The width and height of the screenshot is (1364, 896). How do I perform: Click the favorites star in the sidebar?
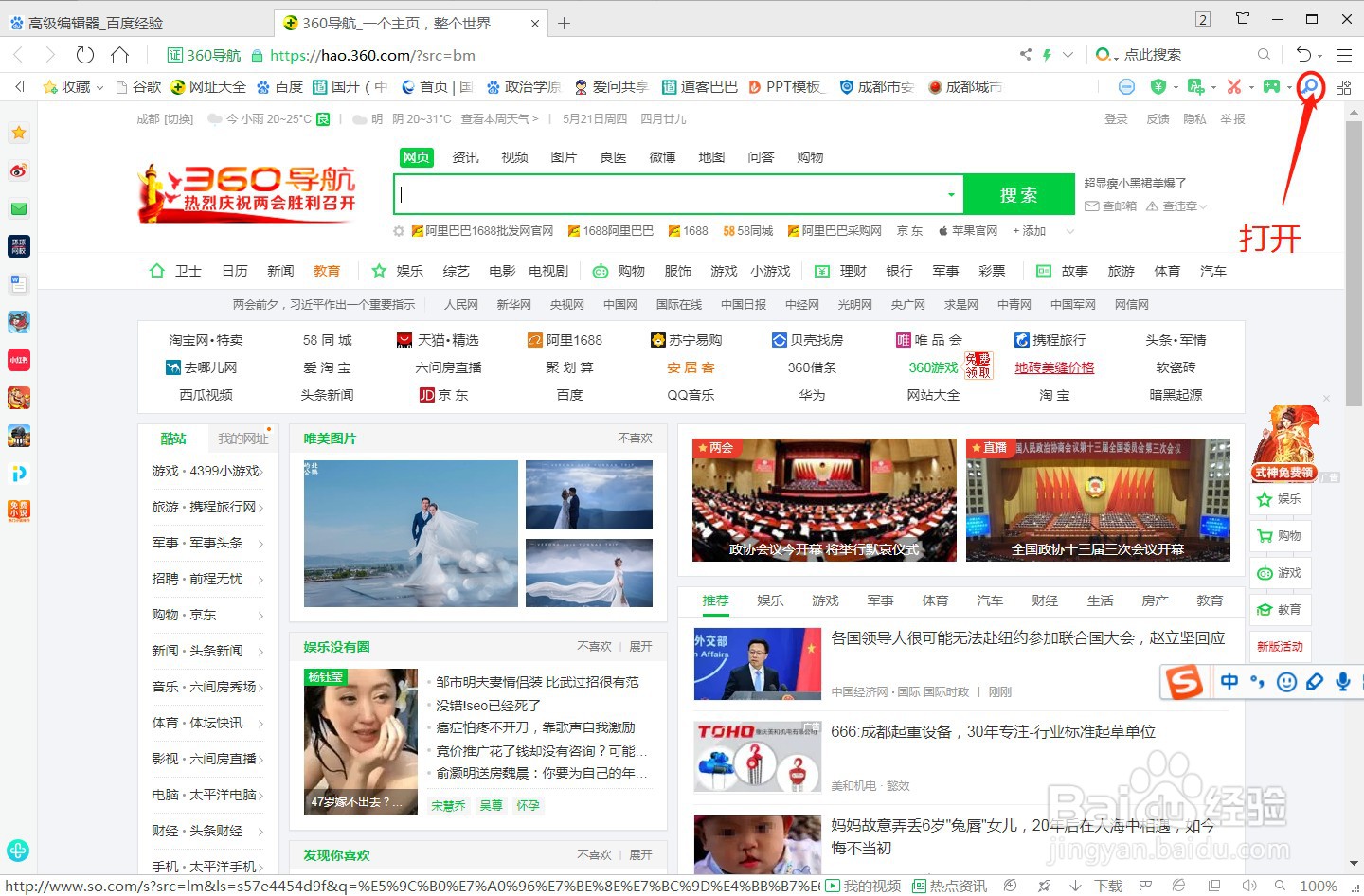[x=18, y=133]
